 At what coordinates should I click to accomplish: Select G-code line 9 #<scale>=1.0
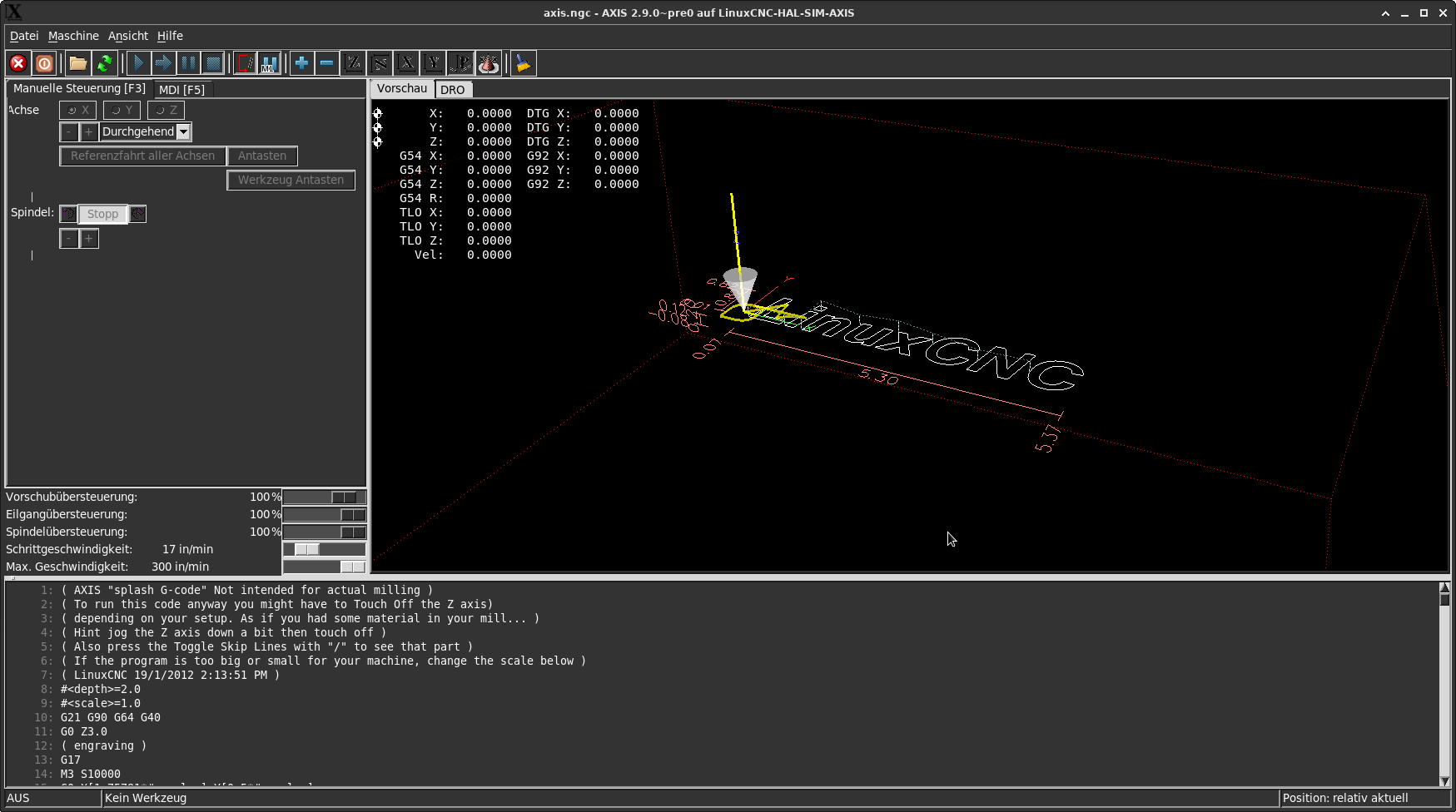pos(101,703)
